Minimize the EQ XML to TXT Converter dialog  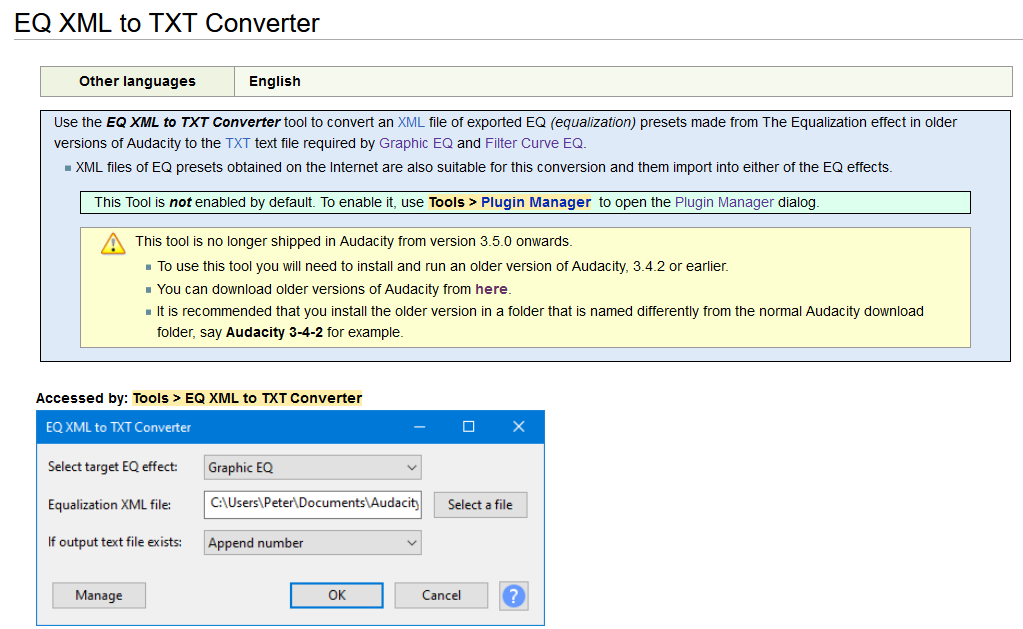[418, 426]
